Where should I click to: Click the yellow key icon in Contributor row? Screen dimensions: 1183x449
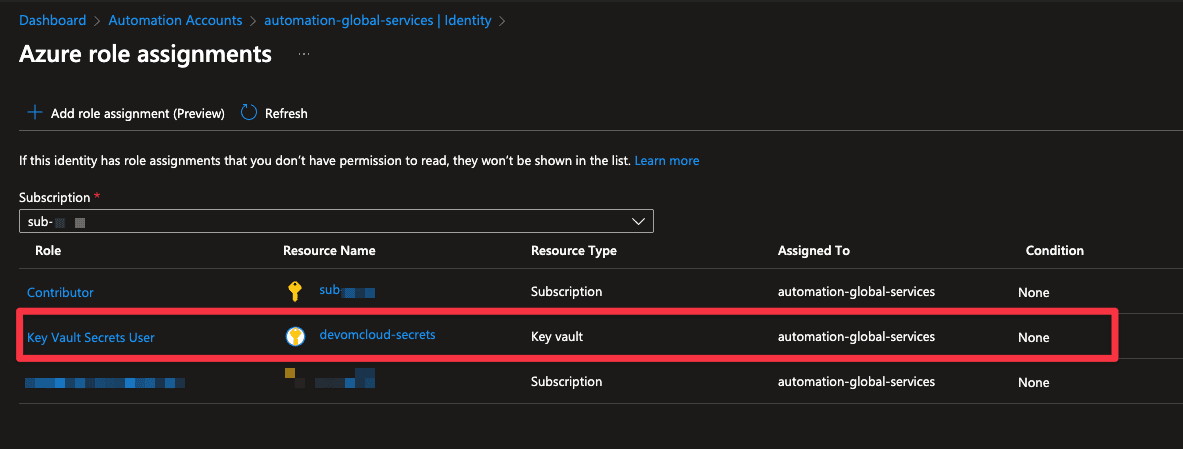[x=295, y=291]
